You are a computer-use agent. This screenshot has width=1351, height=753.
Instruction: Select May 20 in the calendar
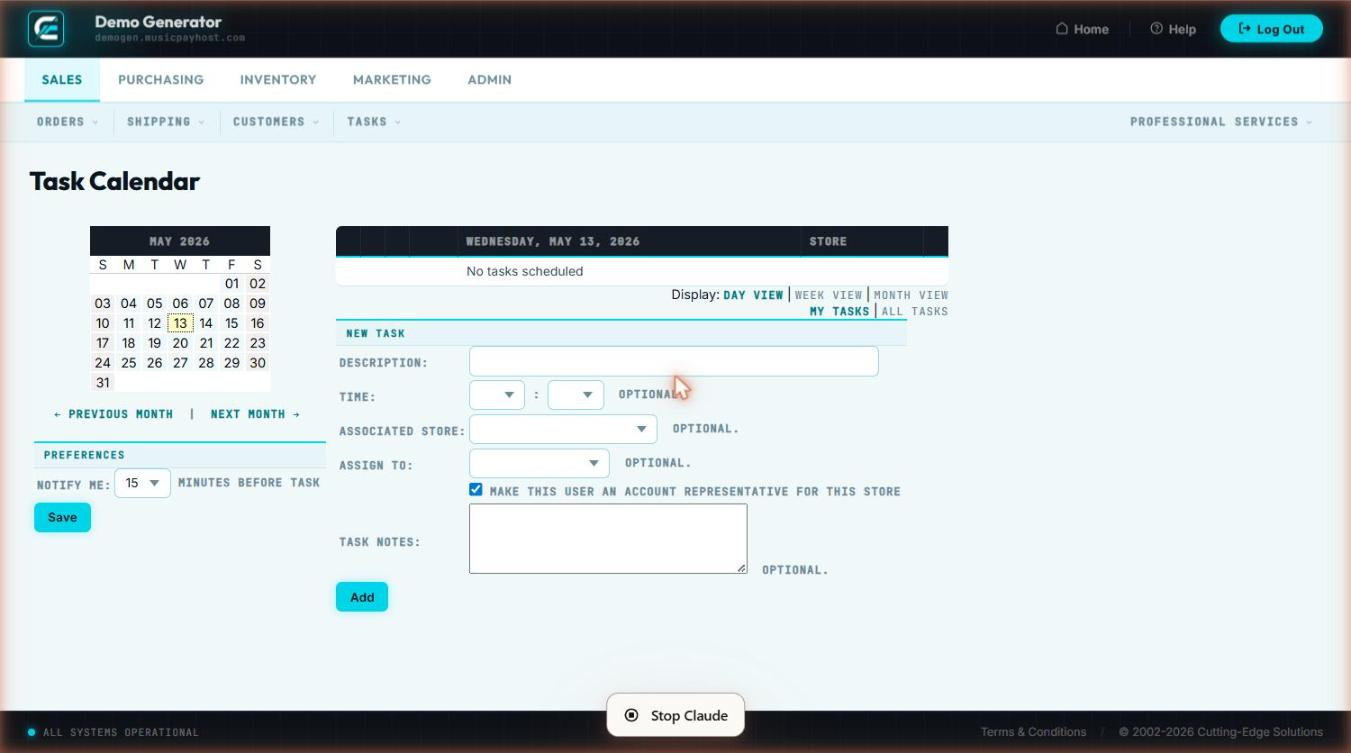point(180,343)
